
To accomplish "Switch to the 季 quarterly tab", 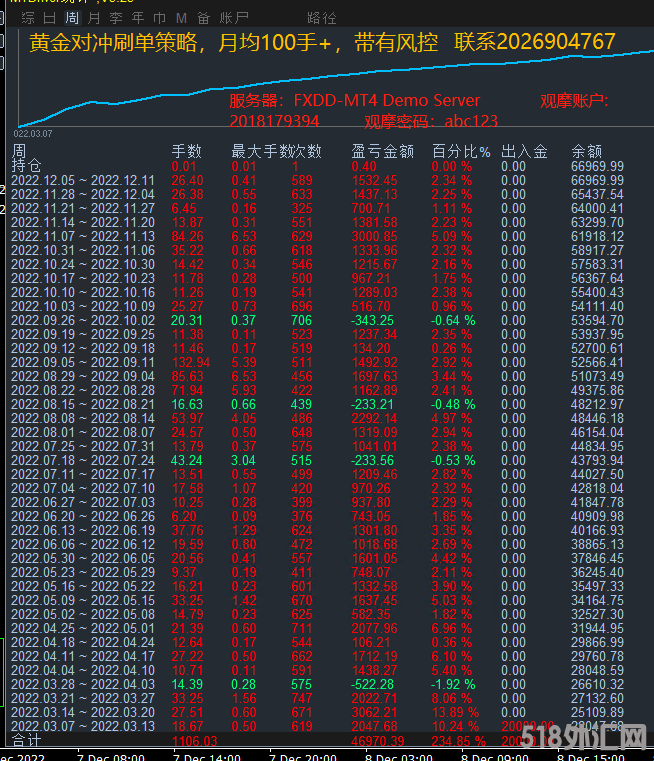I will pyautogui.click(x=115, y=18).
